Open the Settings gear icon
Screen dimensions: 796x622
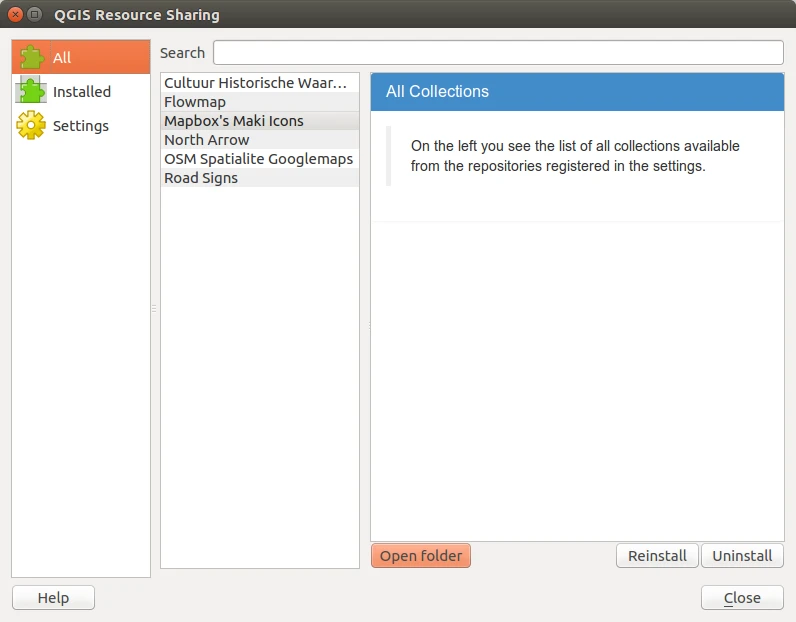click(31, 125)
